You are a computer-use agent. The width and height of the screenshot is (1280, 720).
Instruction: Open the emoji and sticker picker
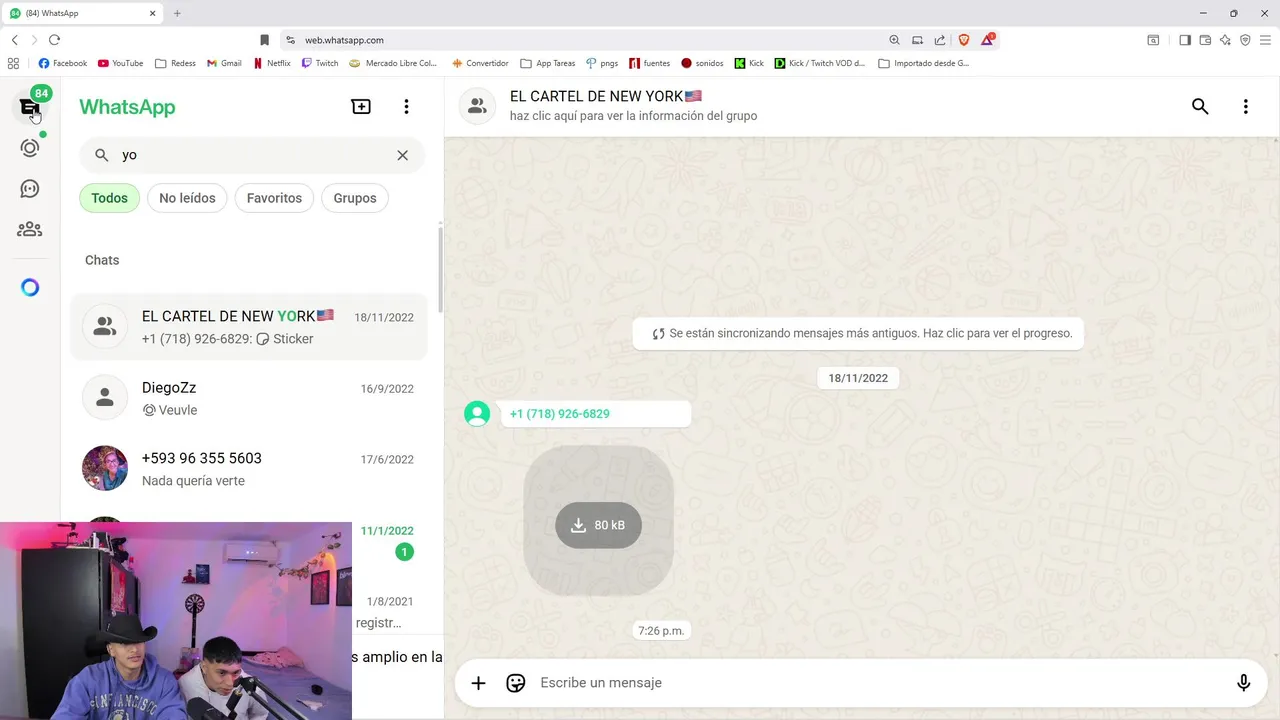516,683
